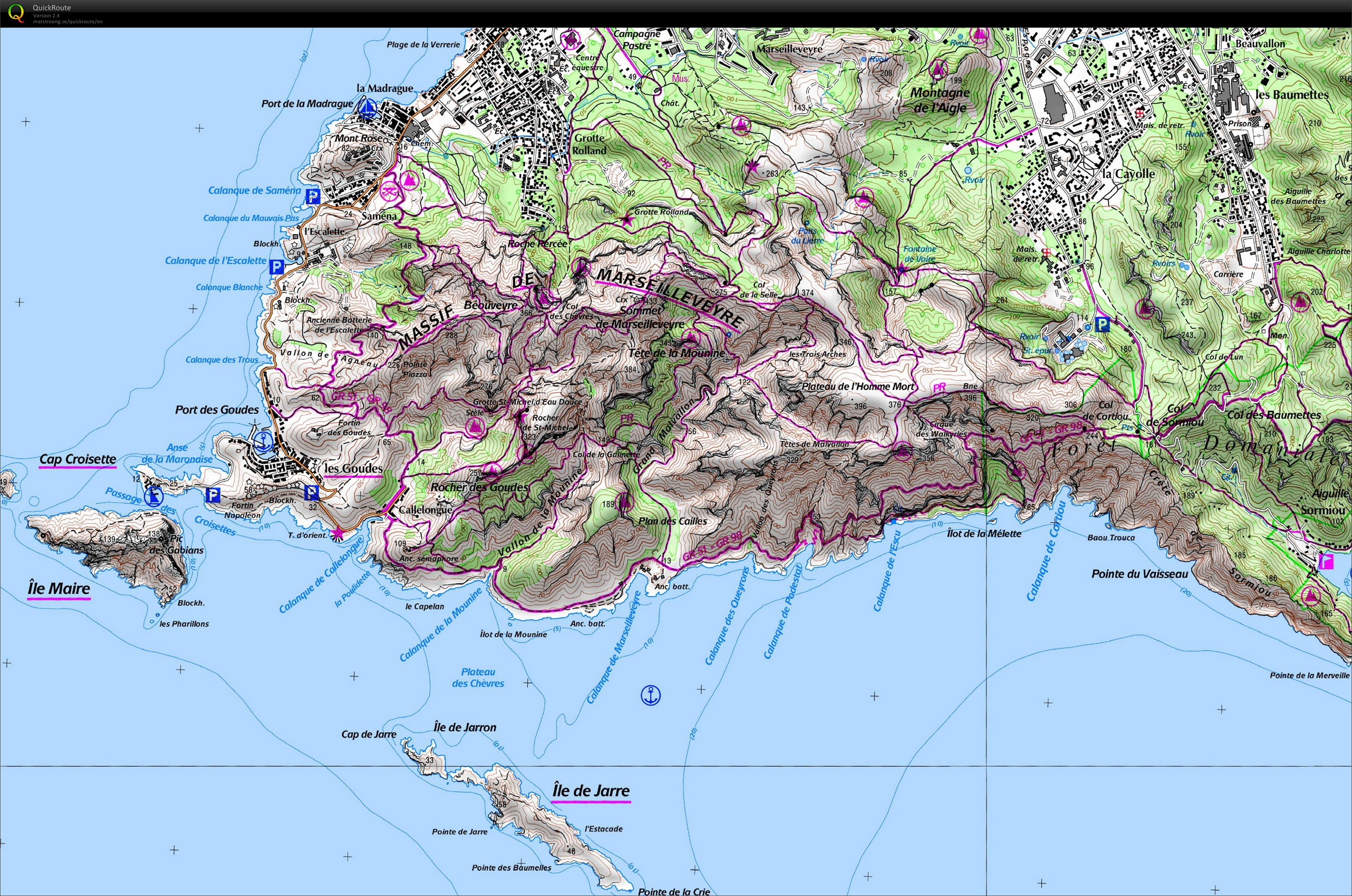Viewport: 1352px width, 896px height.
Task: Click the Sommet de Marseilleveyre label
Action: click(x=640, y=317)
